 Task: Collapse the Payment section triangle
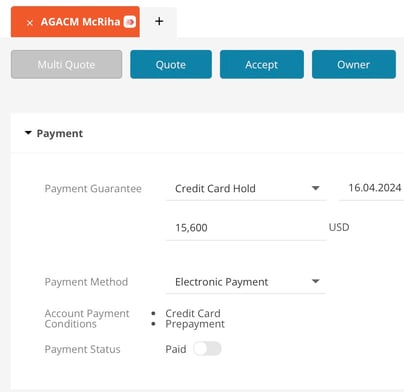pyautogui.click(x=28, y=133)
